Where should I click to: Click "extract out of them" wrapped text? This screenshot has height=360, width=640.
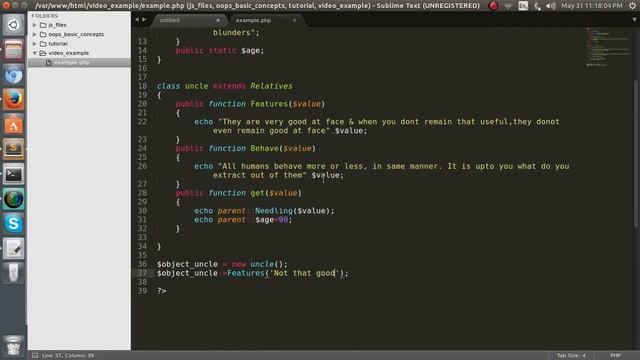point(259,176)
